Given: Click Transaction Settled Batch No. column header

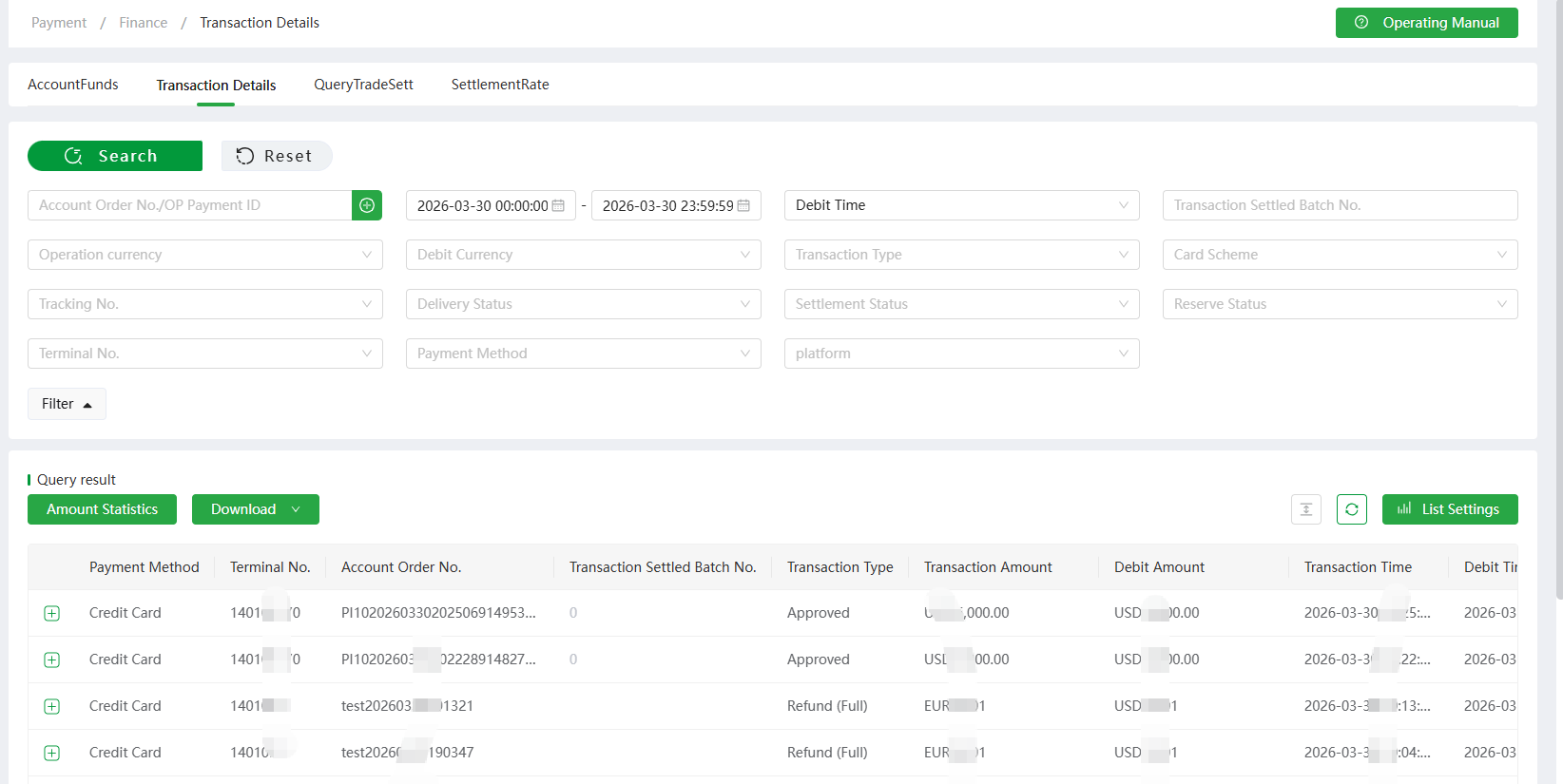Looking at the screenshot, I should [663, 567].
